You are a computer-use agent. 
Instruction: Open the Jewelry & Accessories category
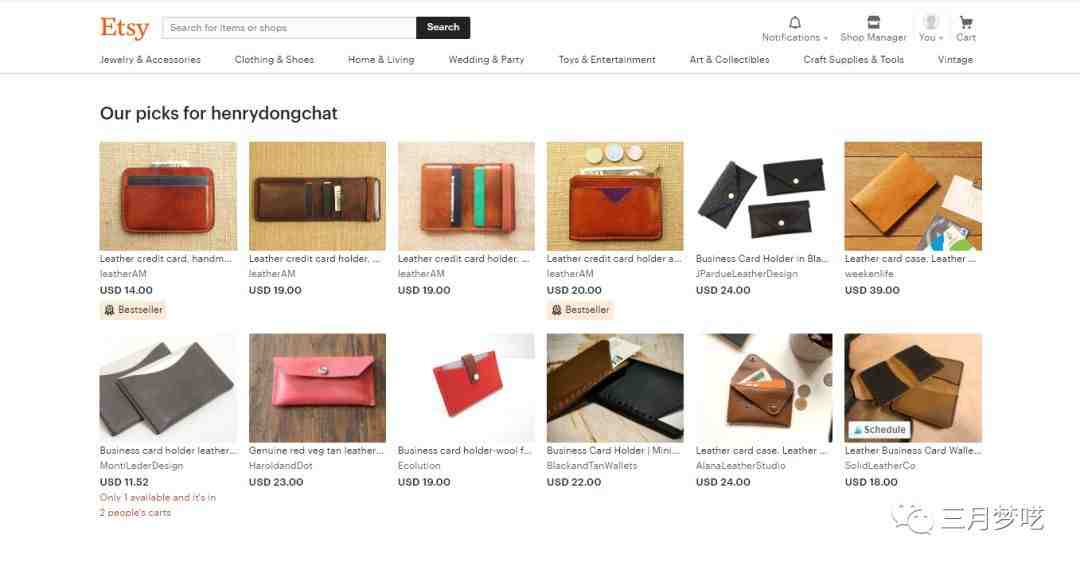pyautogui.click(x=150, y=60)
